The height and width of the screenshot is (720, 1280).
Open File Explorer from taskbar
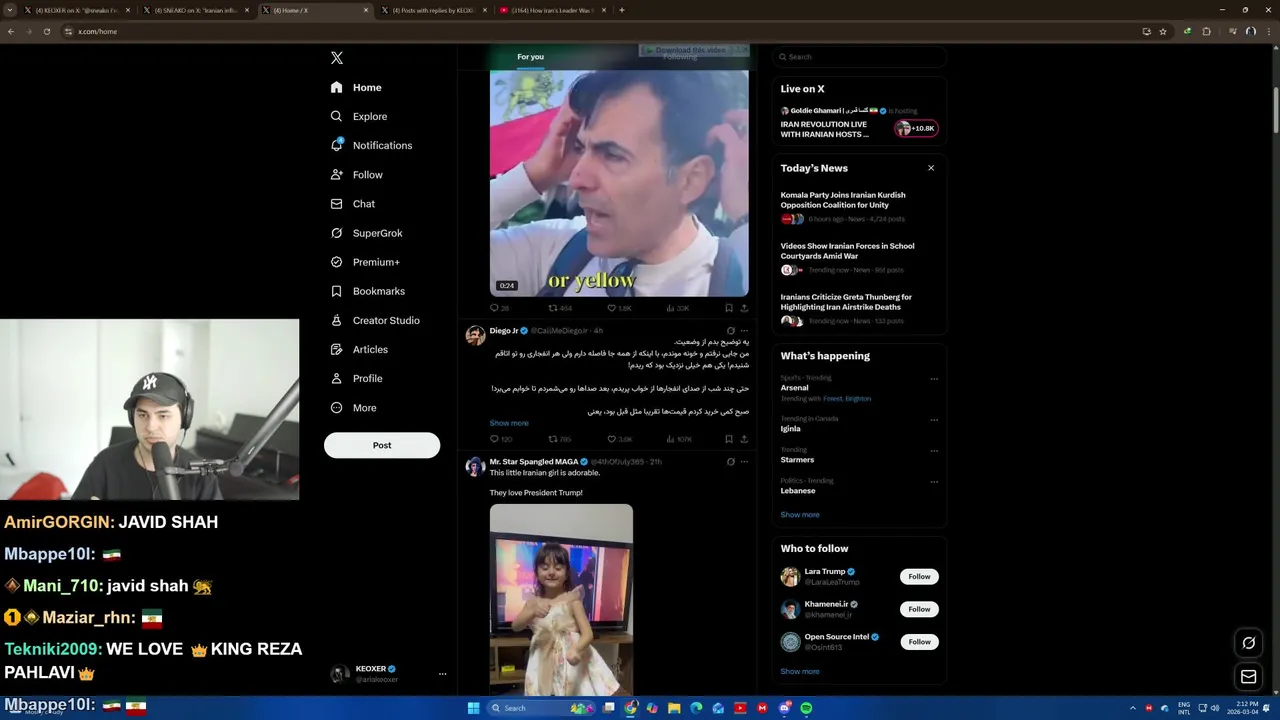[674, 708]
